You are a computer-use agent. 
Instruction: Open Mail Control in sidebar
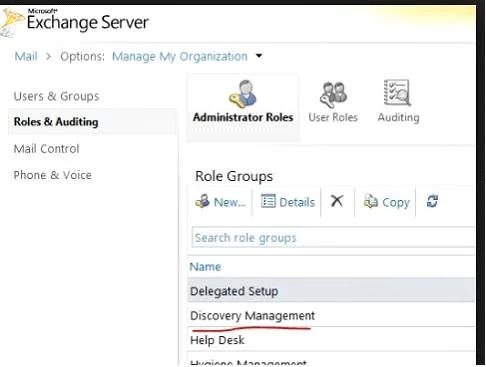(x=46, y=149)
